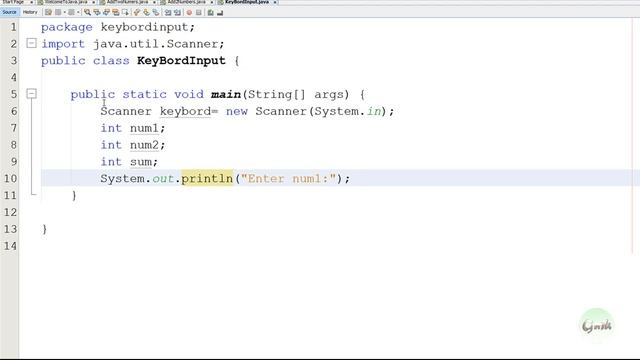The width and height of the screenshot is (640, 360).
Task: Collapse the main method fold on line 5
Action: click(x=31, y=93)
